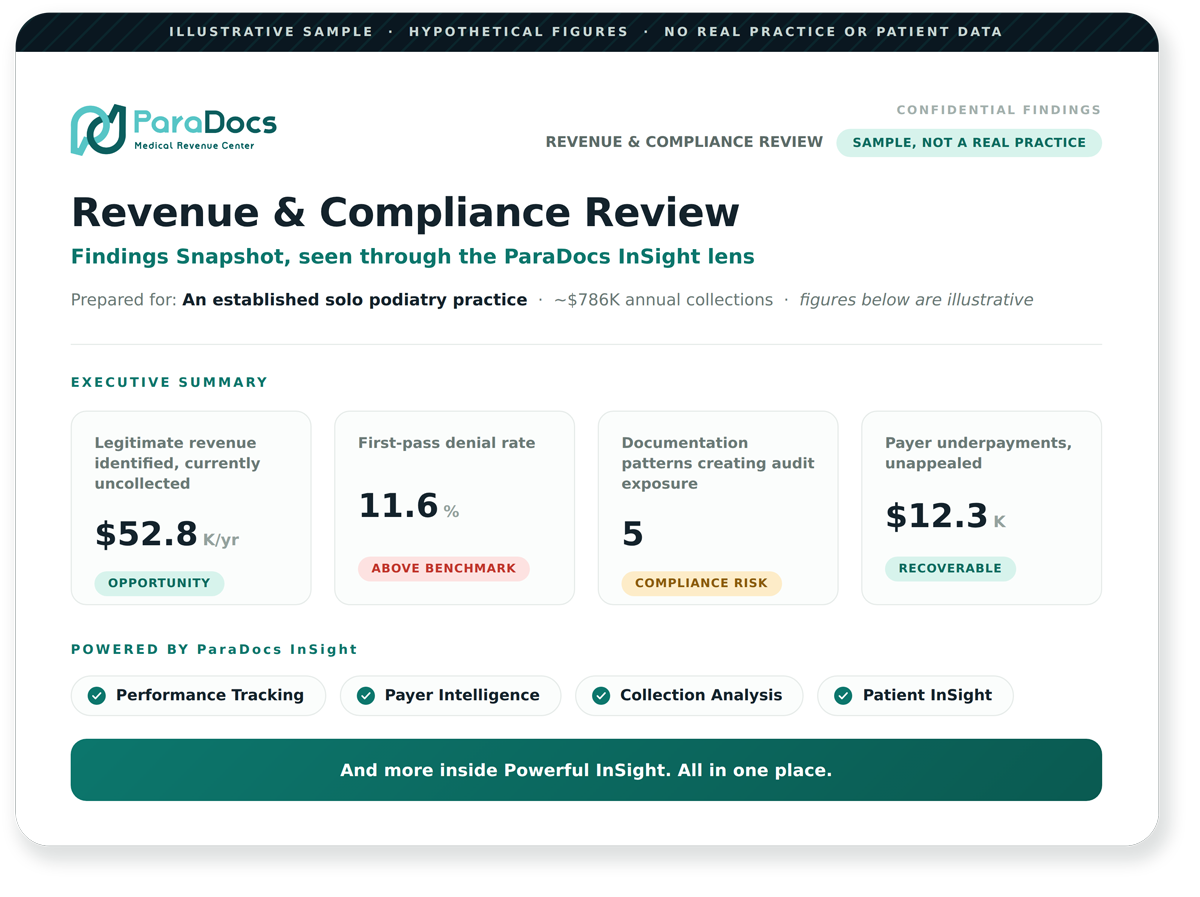Select the Performance Tracking pill

tap(198, 696)
